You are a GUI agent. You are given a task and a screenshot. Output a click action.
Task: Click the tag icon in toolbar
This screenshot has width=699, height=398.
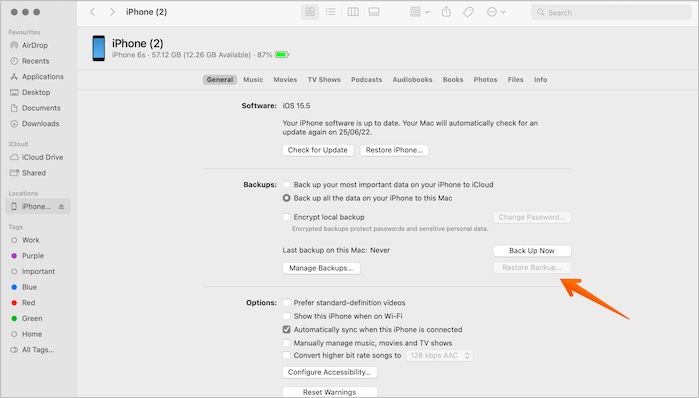click(x=468, y=12)
